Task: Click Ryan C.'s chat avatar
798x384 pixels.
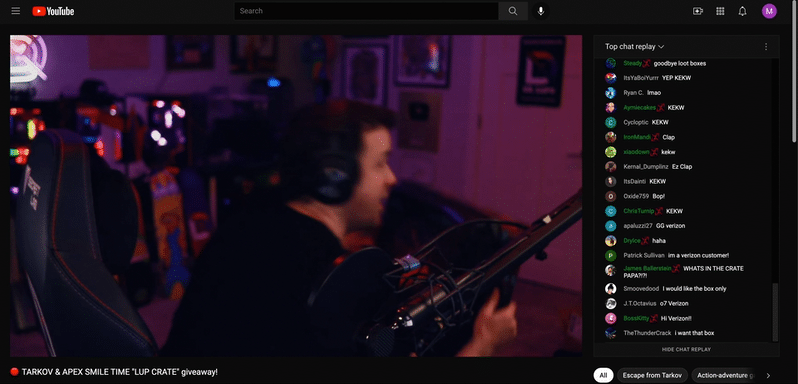Action: [611, 93]
